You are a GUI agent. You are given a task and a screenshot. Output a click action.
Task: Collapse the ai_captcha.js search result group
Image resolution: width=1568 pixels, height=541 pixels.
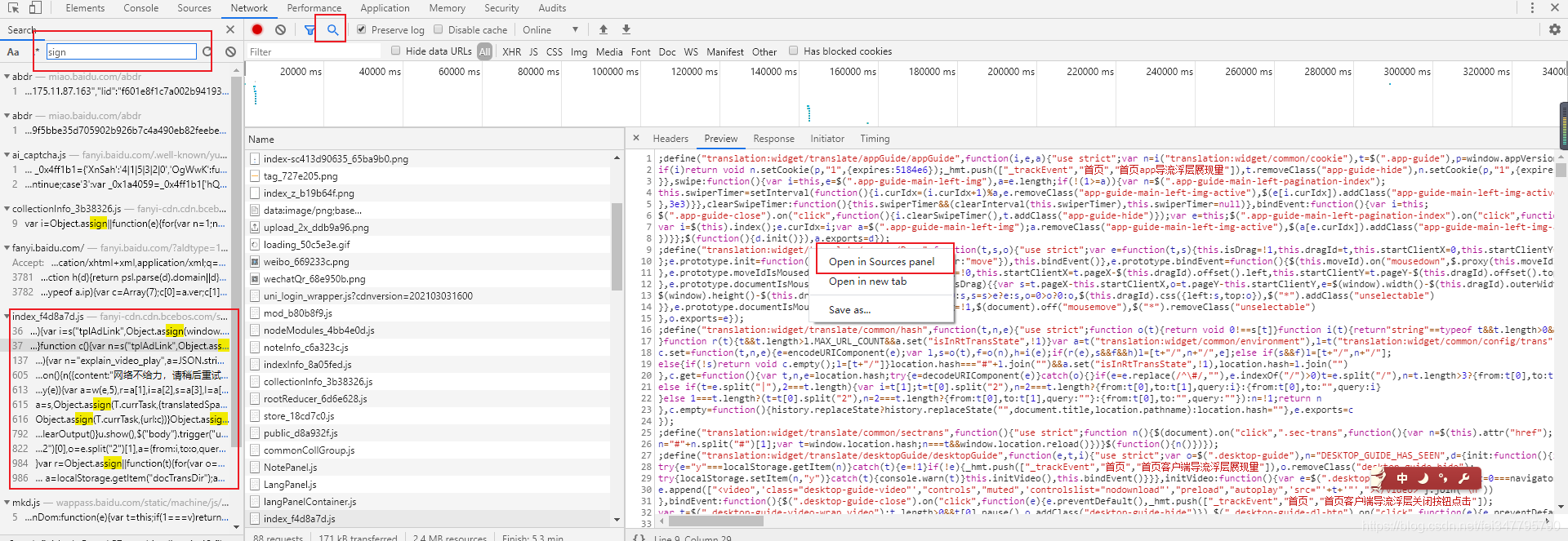tap(7, 155)
